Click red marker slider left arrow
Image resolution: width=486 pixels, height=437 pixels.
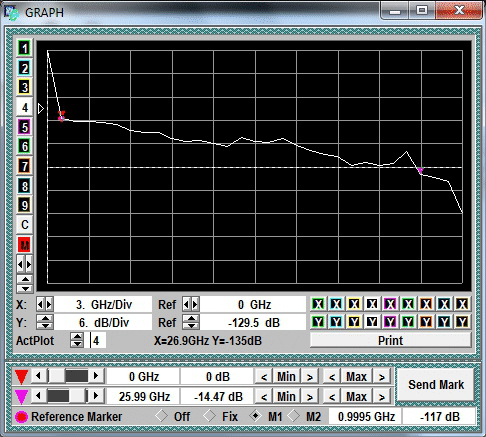[39, 376]
